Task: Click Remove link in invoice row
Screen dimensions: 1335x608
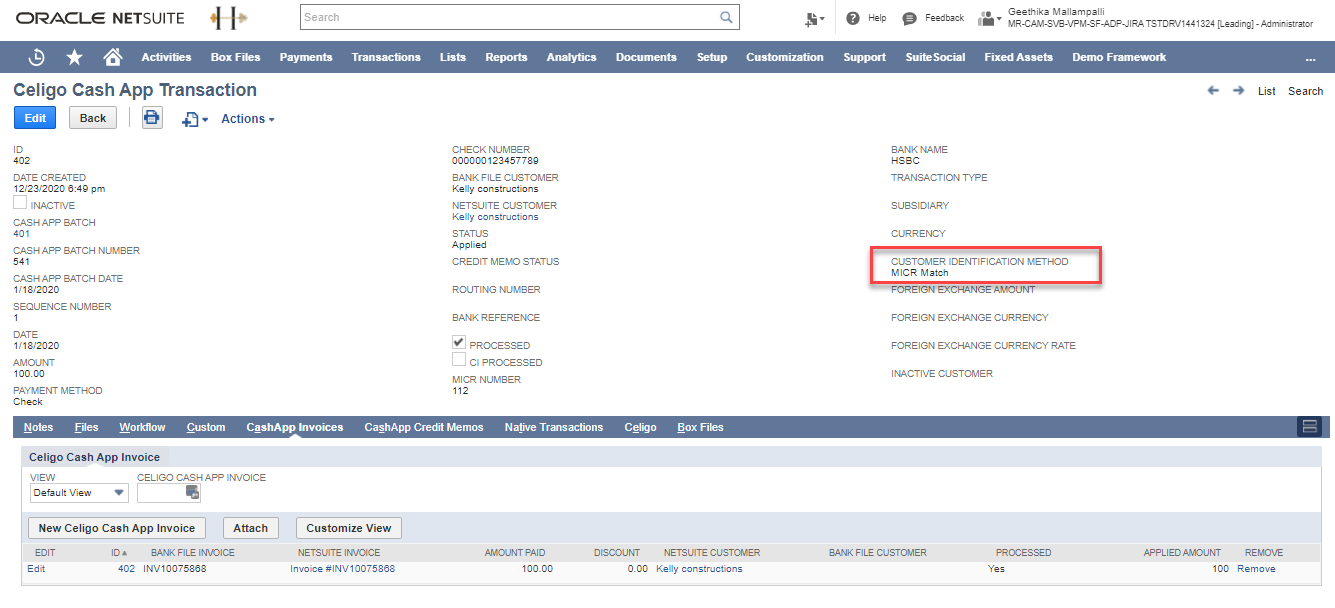Action: point(1256,569)
